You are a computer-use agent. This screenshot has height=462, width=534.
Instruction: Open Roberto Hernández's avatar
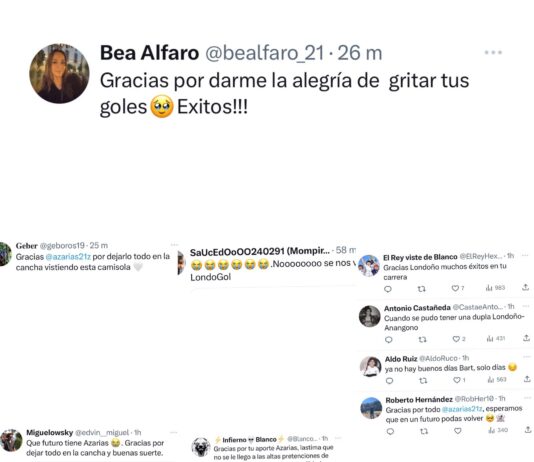point(371,408)
